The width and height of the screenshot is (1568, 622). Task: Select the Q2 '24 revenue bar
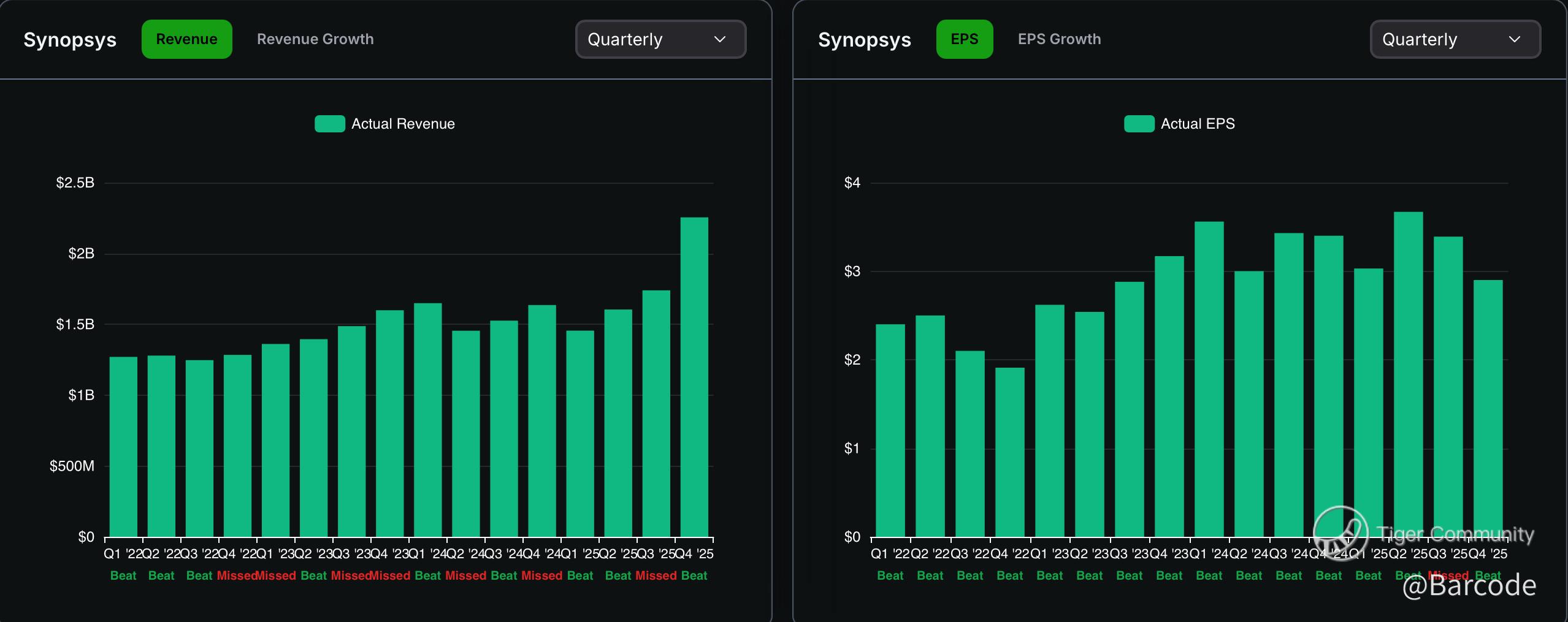click(x=465, y=434)
